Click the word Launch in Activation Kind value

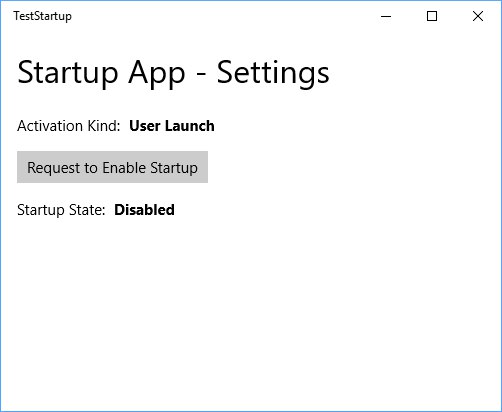(190, 126)
